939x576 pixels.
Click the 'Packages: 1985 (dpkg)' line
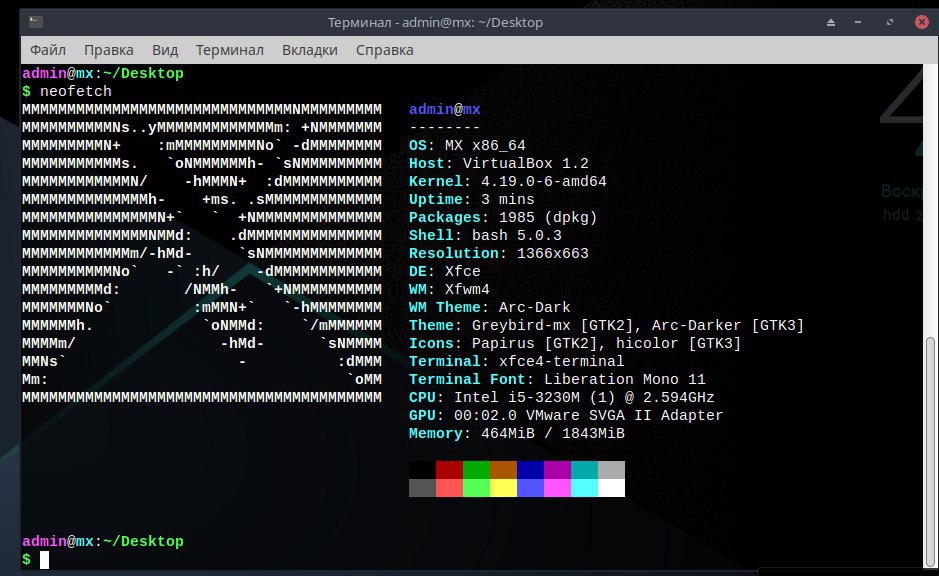503,217
